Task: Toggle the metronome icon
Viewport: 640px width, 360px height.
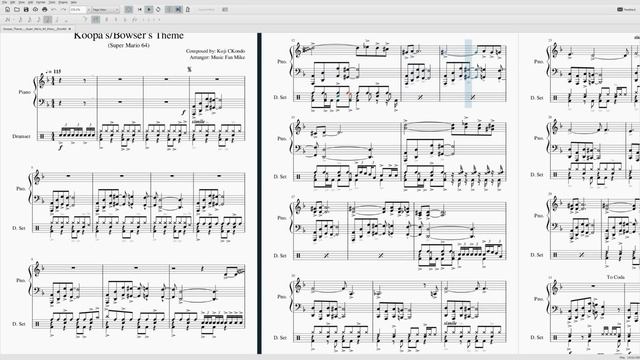Action: pyautogui.click(x=188, y=9)
